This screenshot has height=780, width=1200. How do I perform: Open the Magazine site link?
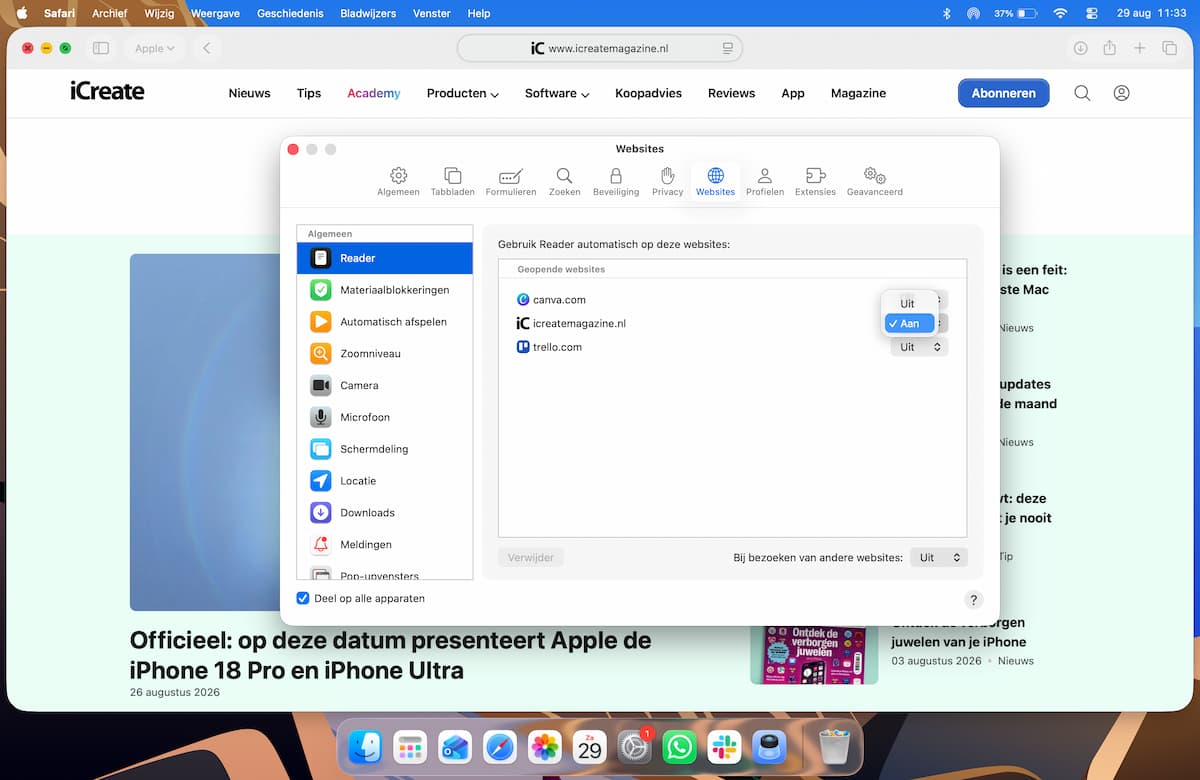coord(858,93)
